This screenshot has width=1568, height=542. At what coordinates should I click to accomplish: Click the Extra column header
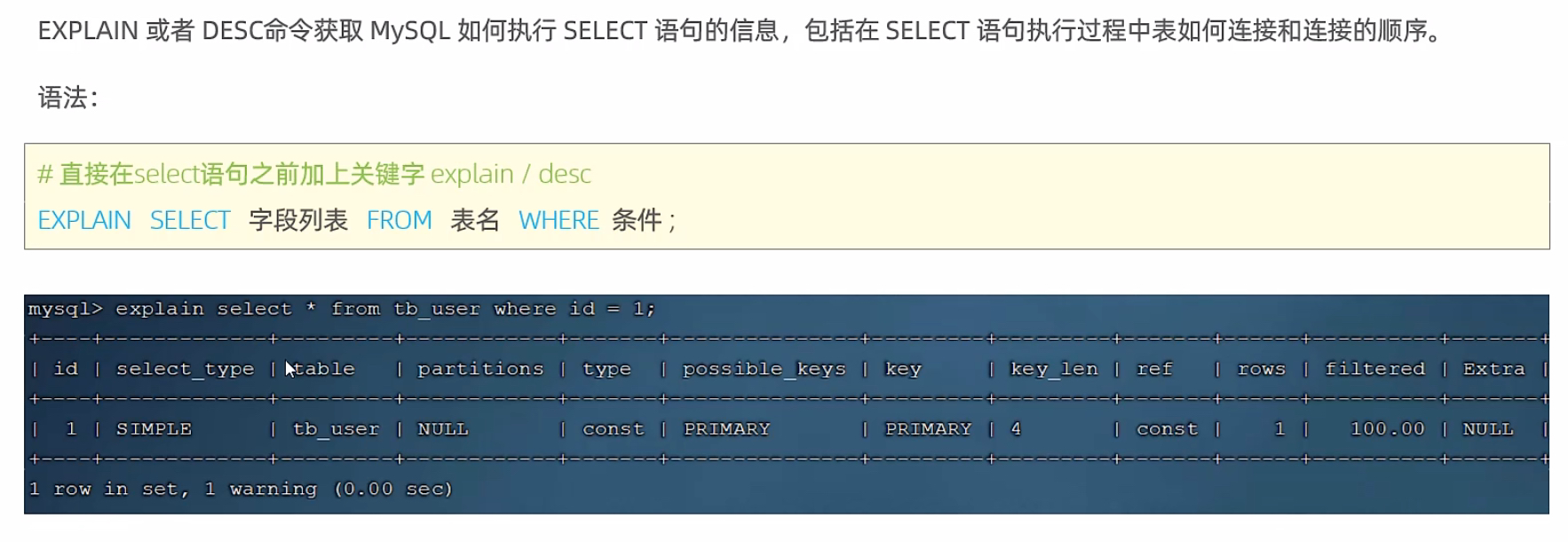click(1493, 369)
